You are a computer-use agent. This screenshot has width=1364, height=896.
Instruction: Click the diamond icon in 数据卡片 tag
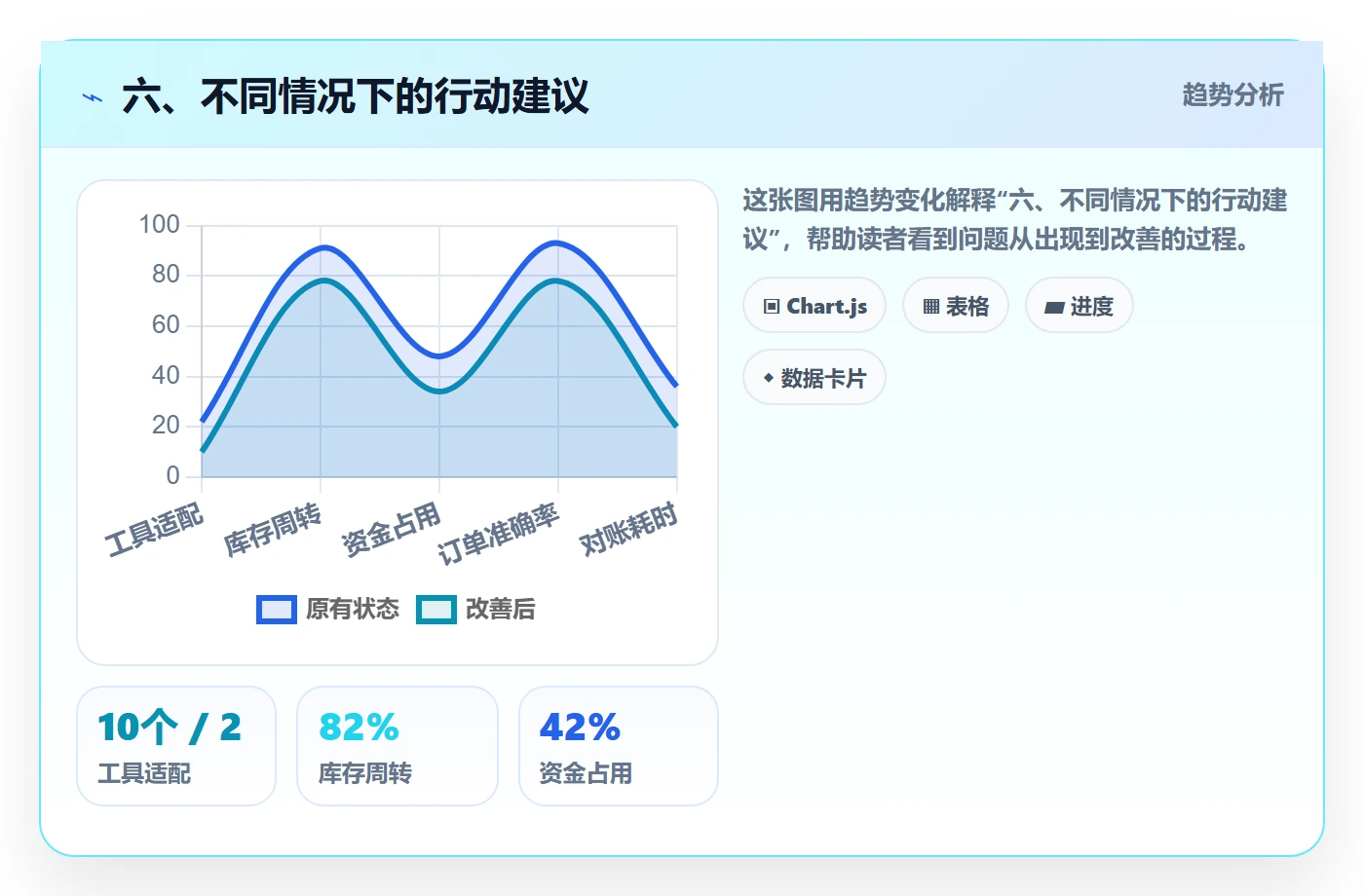tap(769, 378)
